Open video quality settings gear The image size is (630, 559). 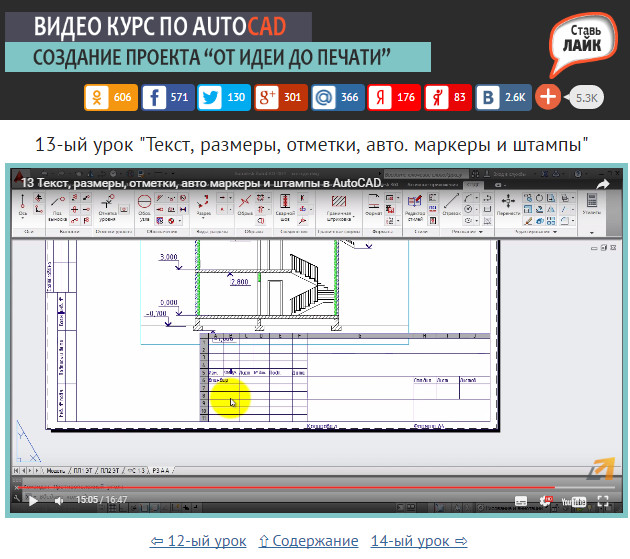546,501
